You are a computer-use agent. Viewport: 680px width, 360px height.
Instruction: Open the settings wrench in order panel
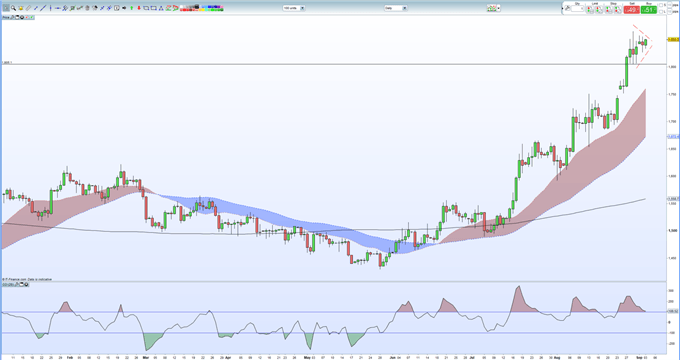click(568, 8)
